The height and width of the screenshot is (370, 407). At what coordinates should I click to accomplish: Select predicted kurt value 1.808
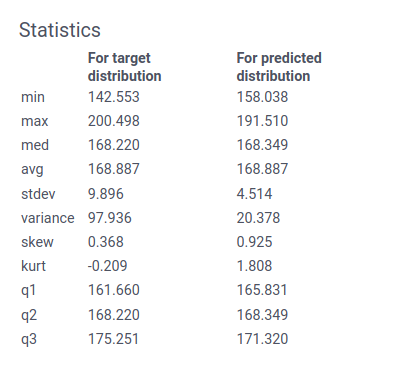point(254,266)
